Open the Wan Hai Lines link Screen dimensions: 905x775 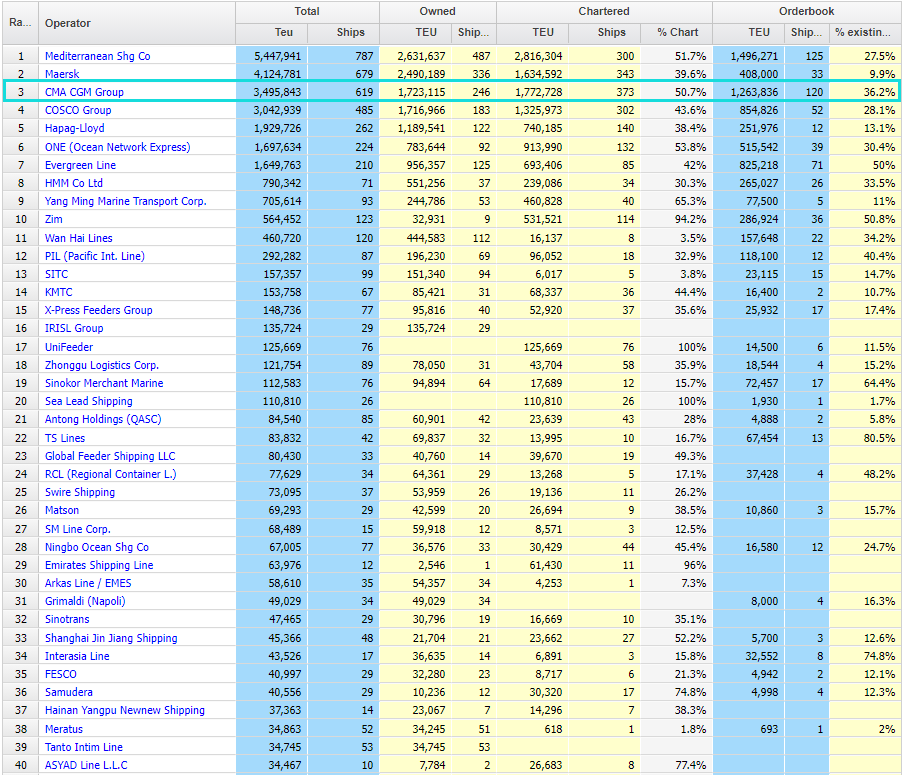click(x=78, y=238)
